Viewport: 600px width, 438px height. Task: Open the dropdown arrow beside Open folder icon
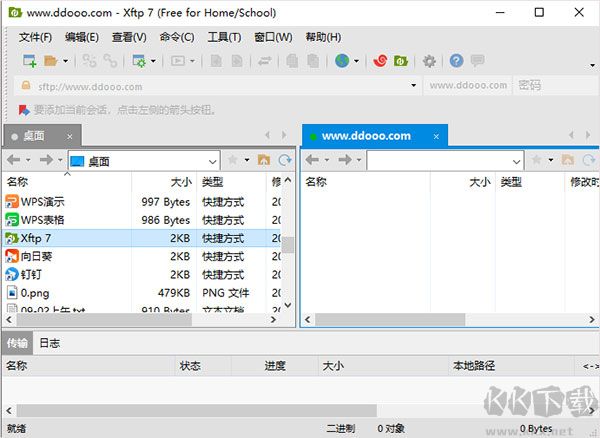pos(65,61)
